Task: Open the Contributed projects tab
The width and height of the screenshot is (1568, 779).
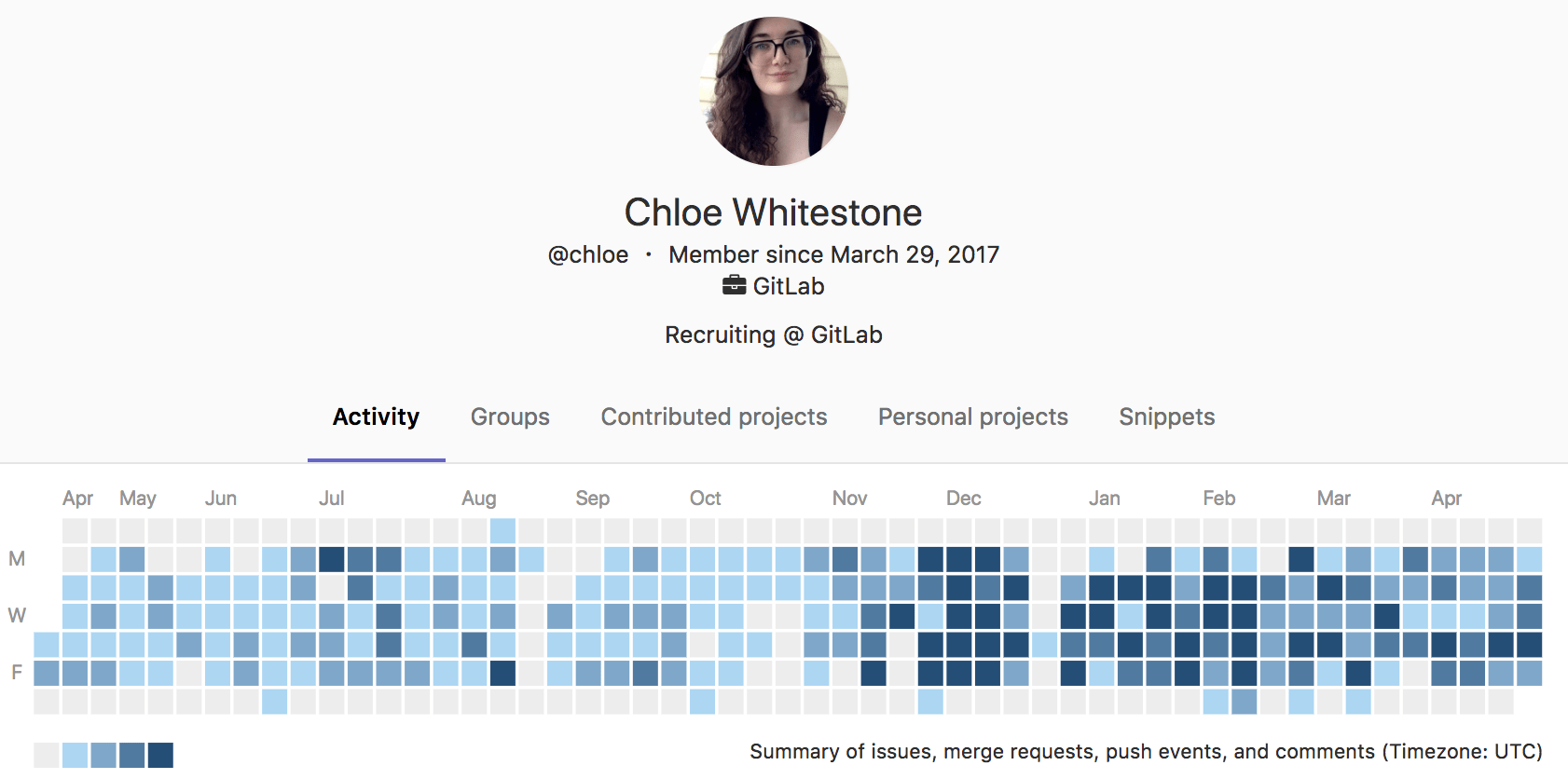Action: point(713,417)
